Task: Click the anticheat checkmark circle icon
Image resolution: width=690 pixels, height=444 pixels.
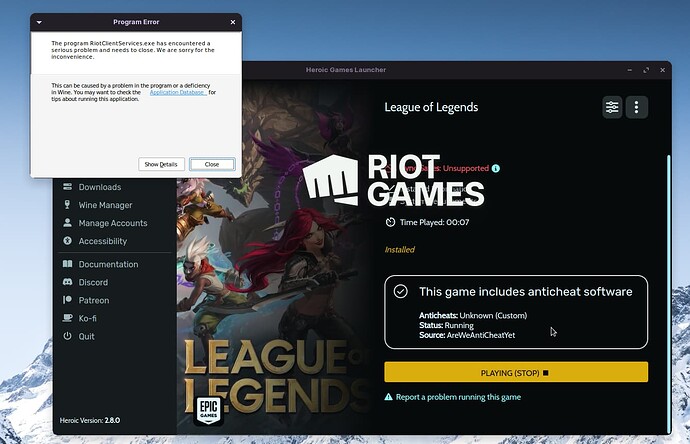Action: click(400, 291)
